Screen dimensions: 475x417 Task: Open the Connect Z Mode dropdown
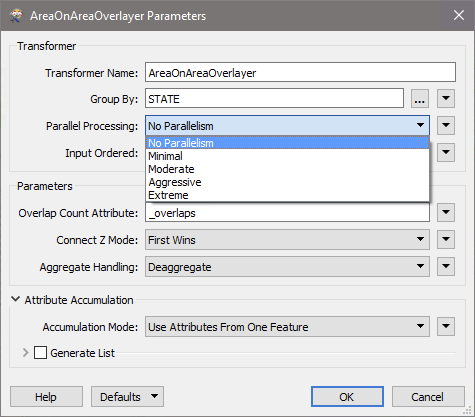(x=287, y=239)
